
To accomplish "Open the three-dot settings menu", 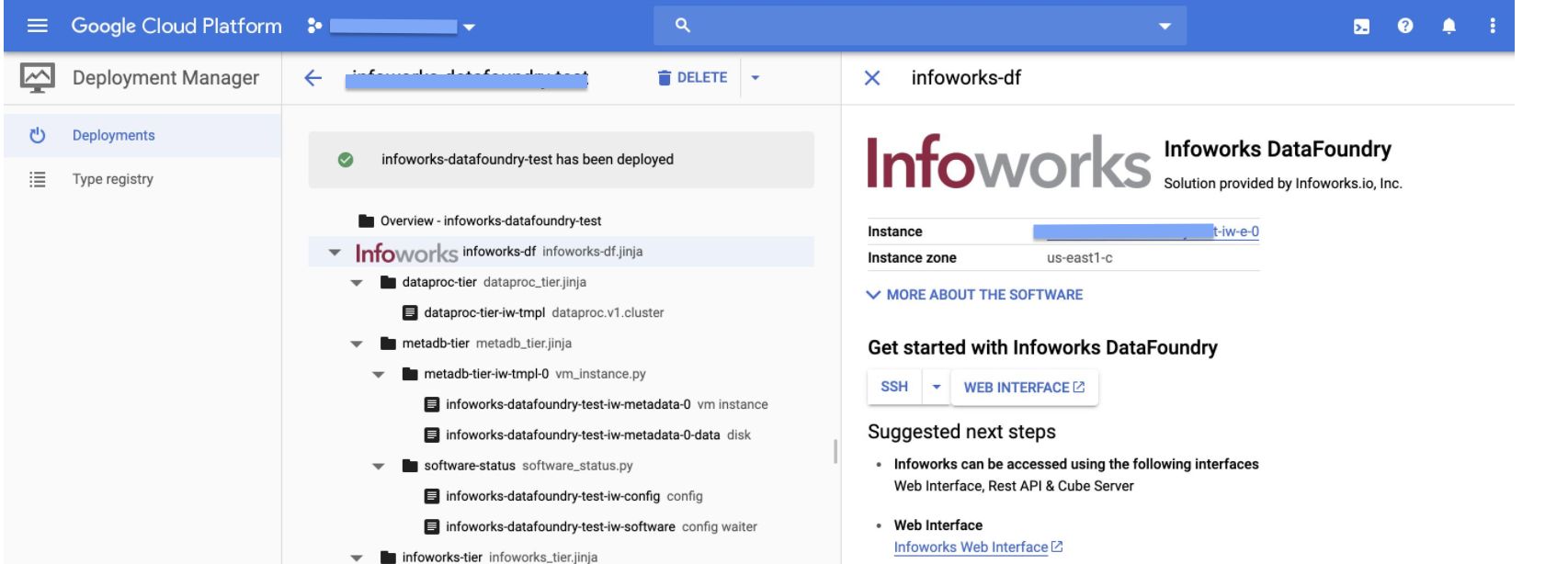I will (x=1493, y=27).
